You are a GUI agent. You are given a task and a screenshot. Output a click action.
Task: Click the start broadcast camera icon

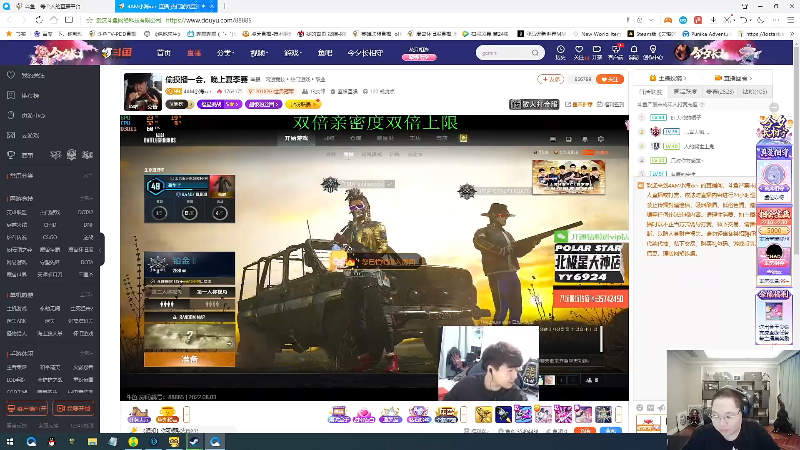(x=596, y=49)
